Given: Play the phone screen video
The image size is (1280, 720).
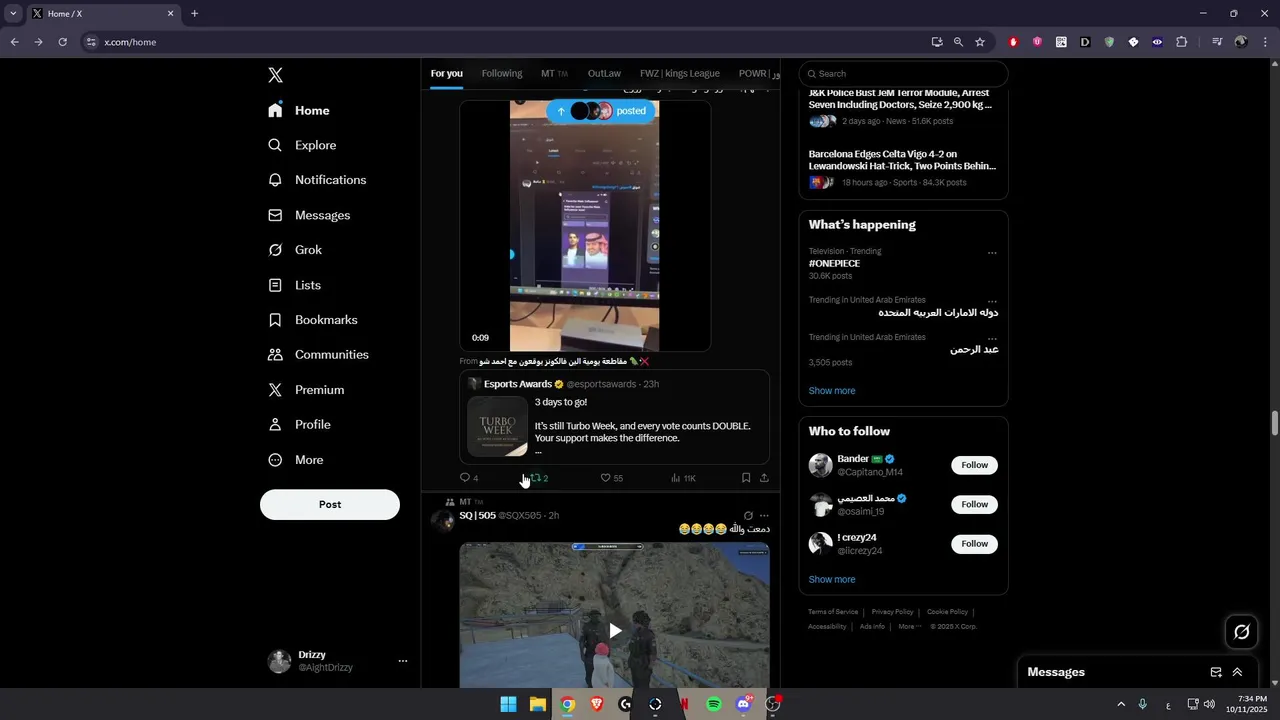Looking at the screenshot, I should (x=585, y=226).
